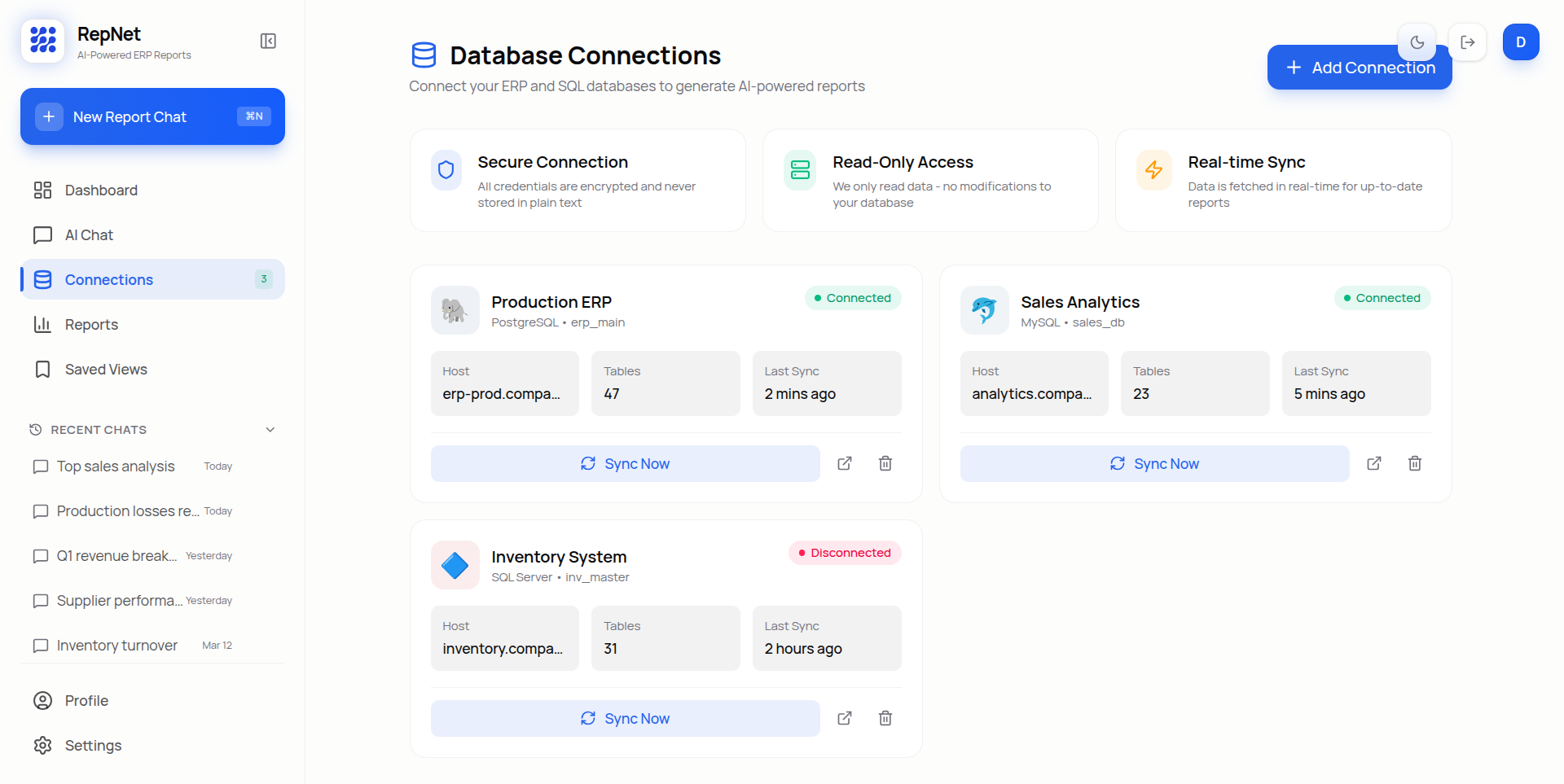Click the logout icon

(1468, 42)
